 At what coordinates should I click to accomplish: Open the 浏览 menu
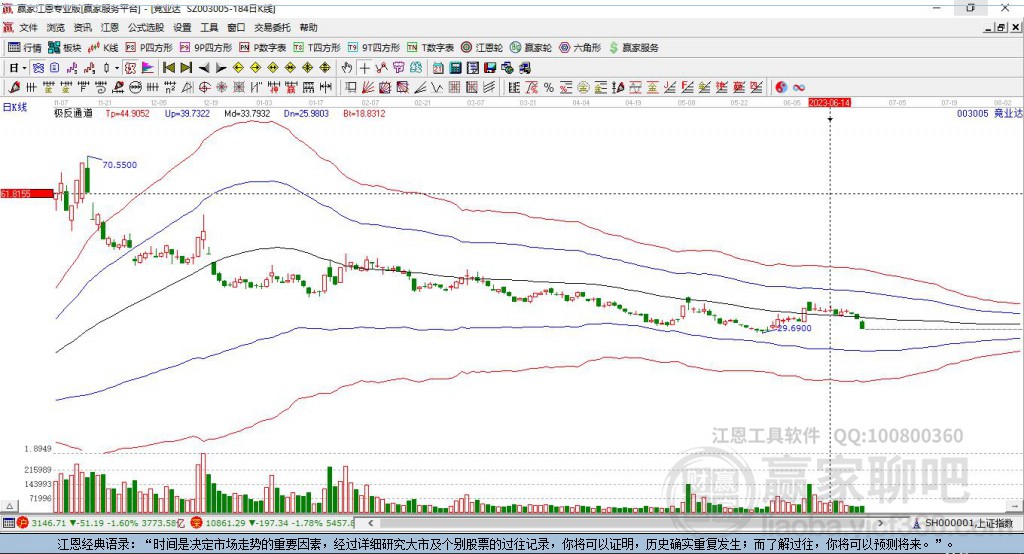[x=56, y=27]
